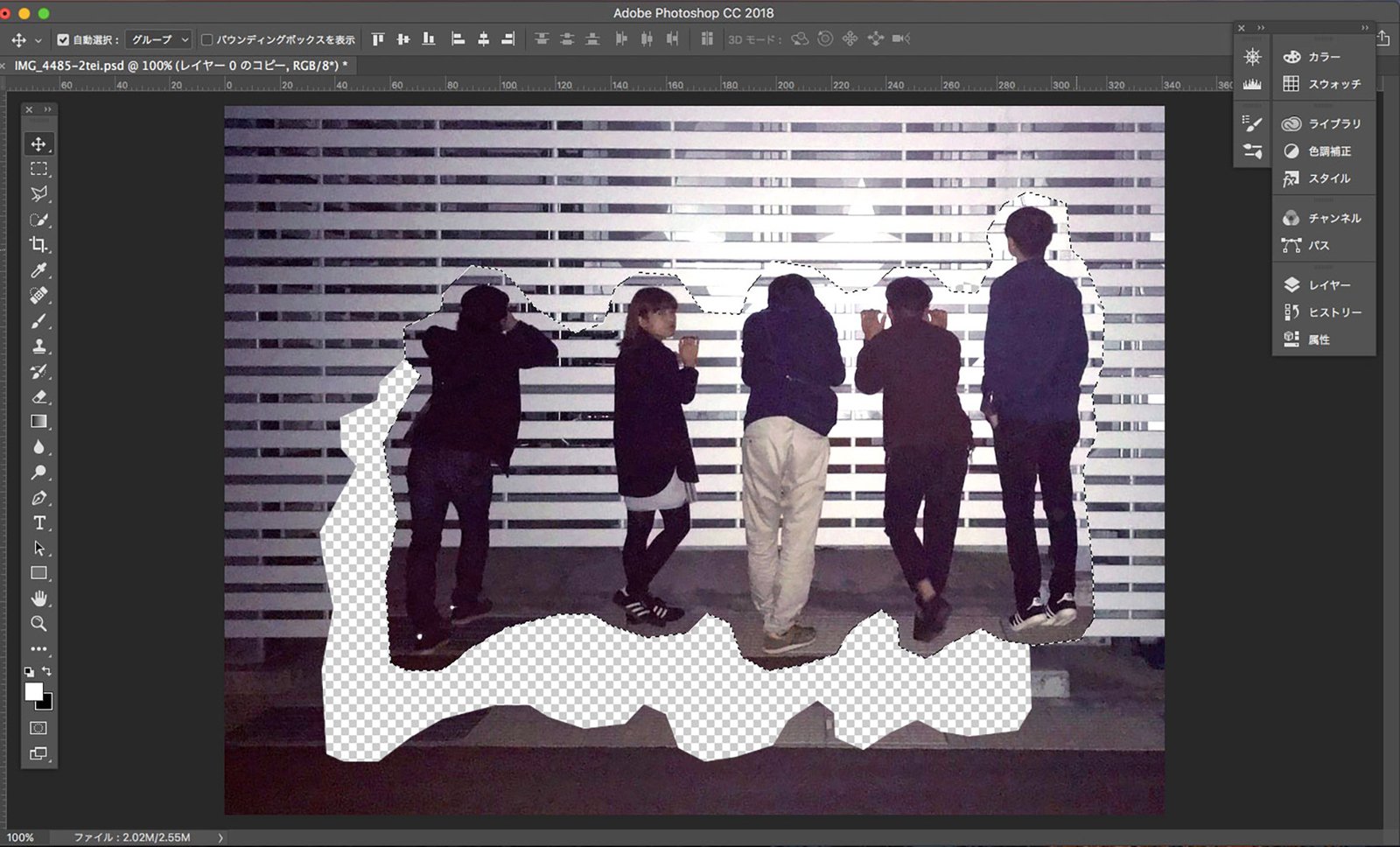Open the Brushes panel icon

(x=1253, y=151)
